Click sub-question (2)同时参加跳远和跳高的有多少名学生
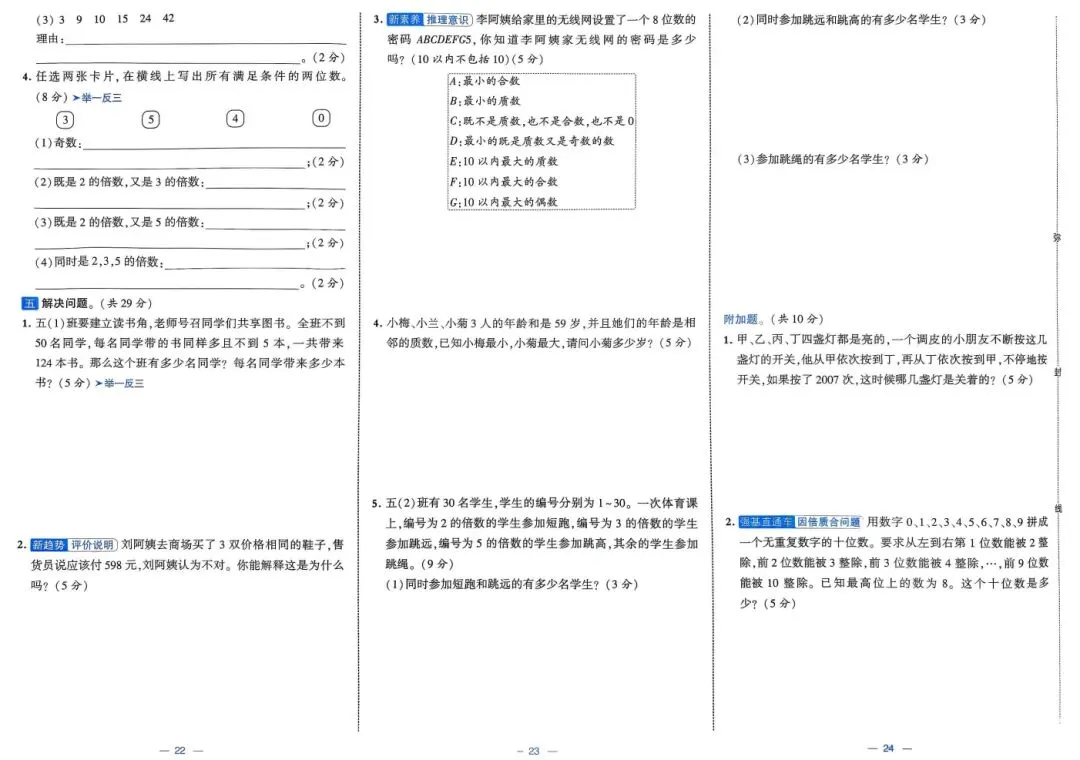Screen dimensions: 1080x760 [x=861, y=20]
